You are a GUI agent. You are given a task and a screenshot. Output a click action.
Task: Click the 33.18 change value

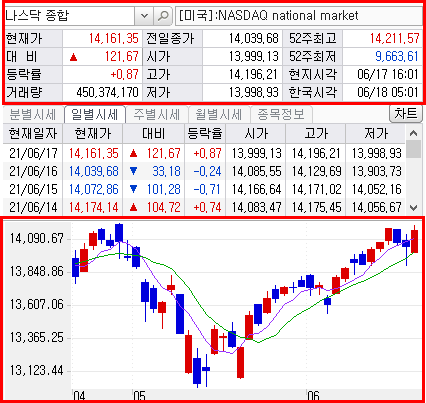(x=166, y=171)
